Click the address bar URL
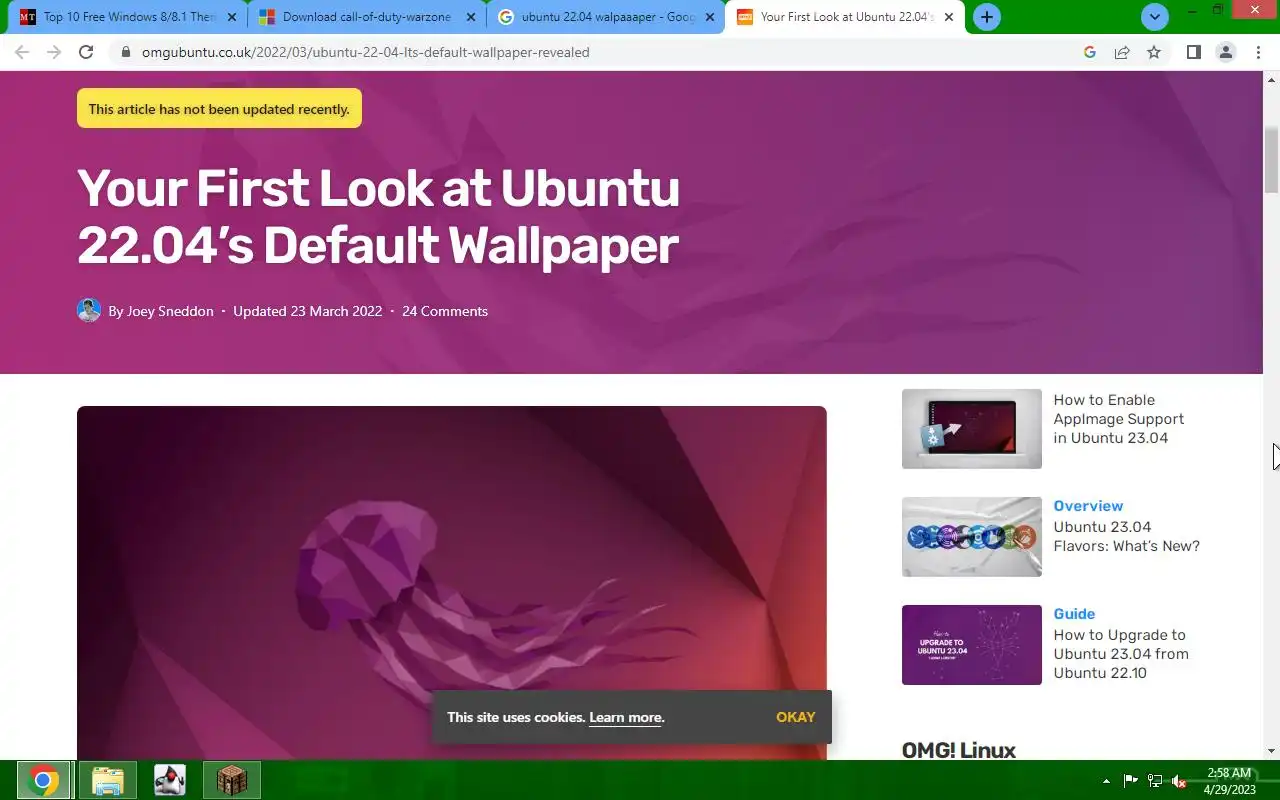Viewport: 1280px width, 800px height. [x=365, y=52]
